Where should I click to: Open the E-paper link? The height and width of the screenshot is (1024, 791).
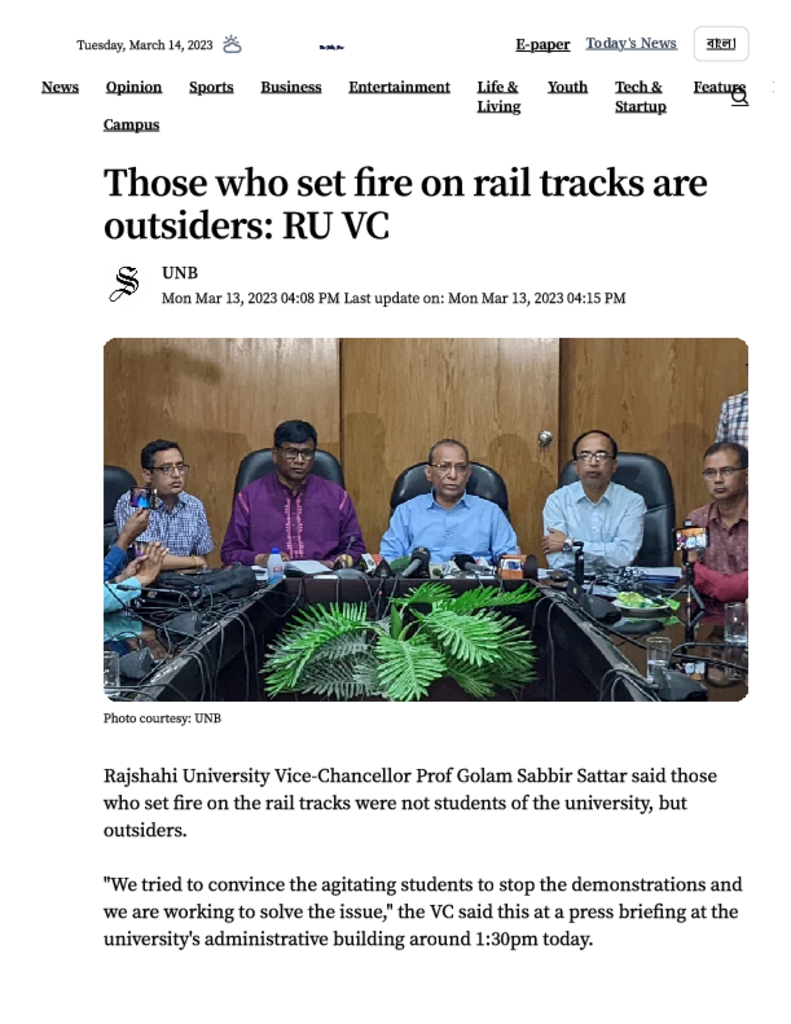click(x=543, y=44)
